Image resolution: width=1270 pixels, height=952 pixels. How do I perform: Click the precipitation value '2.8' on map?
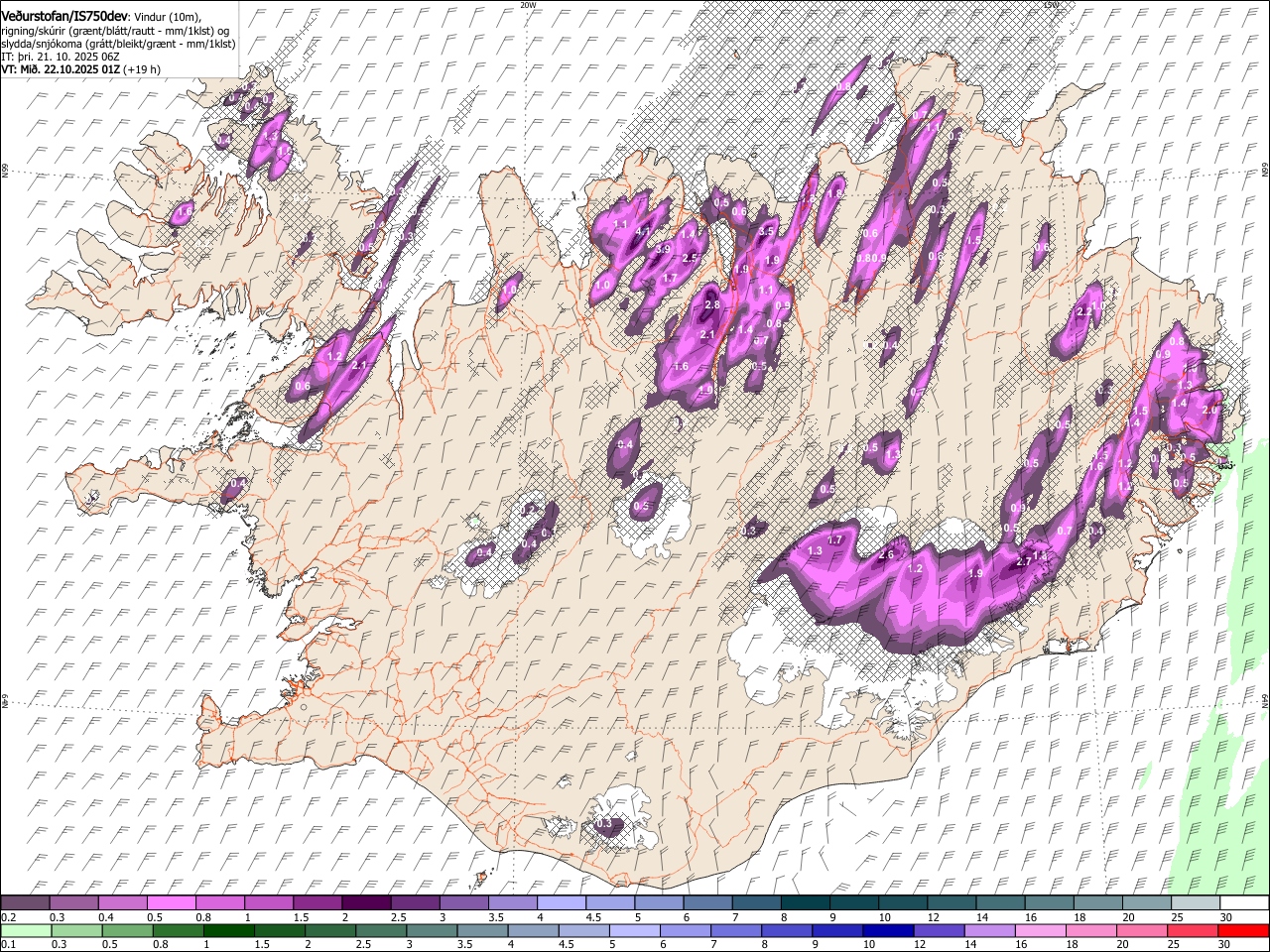[x=711, y=305]
